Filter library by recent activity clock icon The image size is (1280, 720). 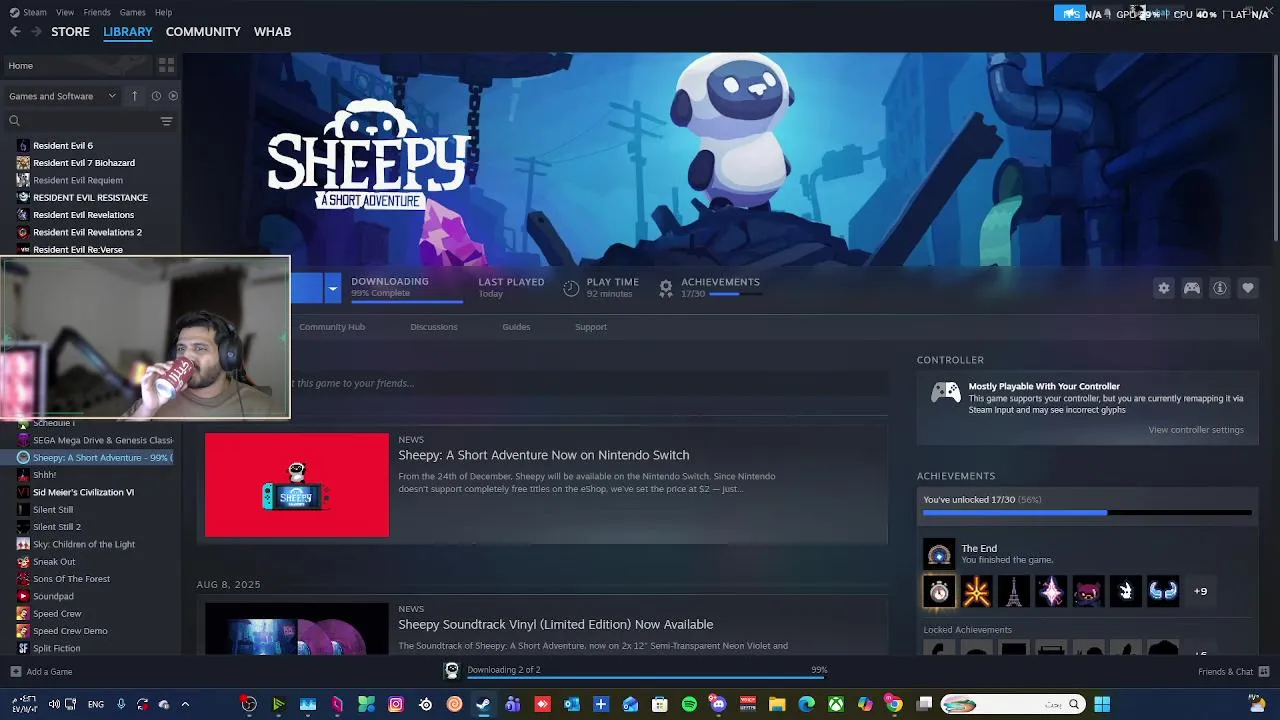(x=156, y=96)
